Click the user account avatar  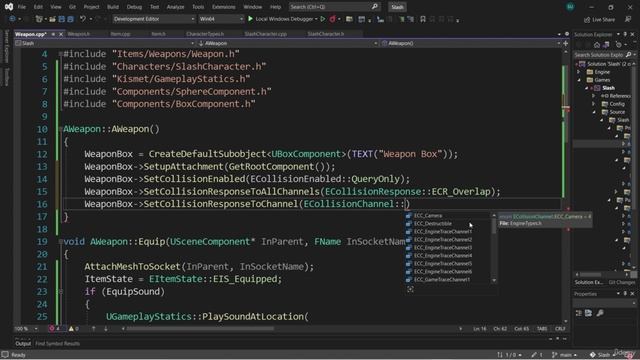[x=570, y=7]
